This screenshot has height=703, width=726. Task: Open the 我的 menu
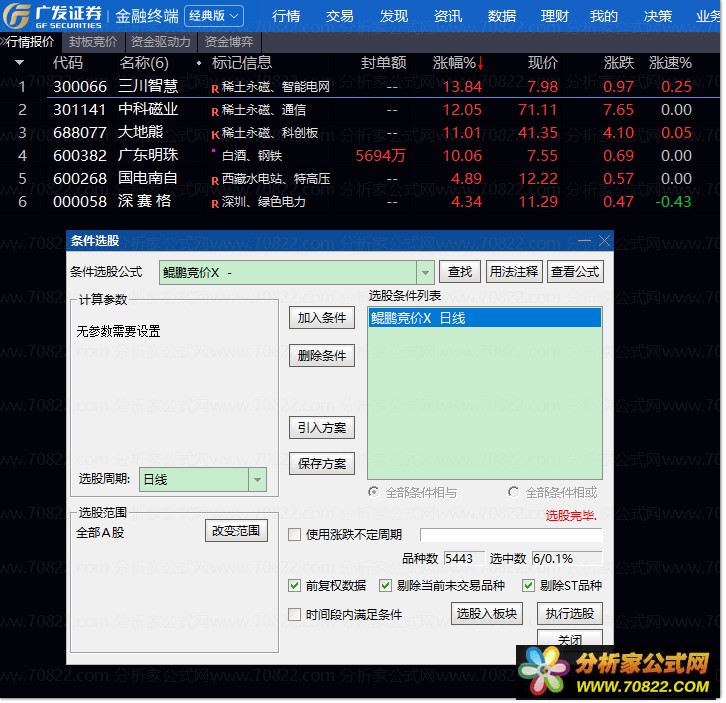coord(604,16)
